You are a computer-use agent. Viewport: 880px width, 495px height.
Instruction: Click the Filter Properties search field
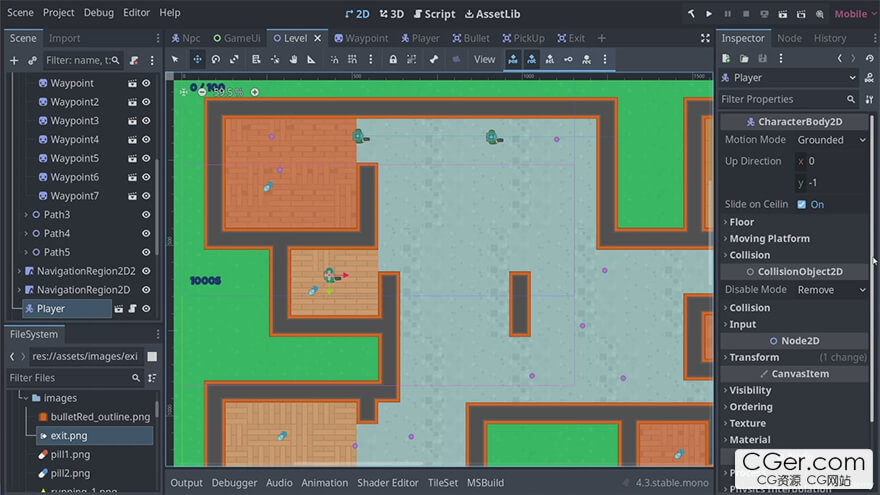789,99
